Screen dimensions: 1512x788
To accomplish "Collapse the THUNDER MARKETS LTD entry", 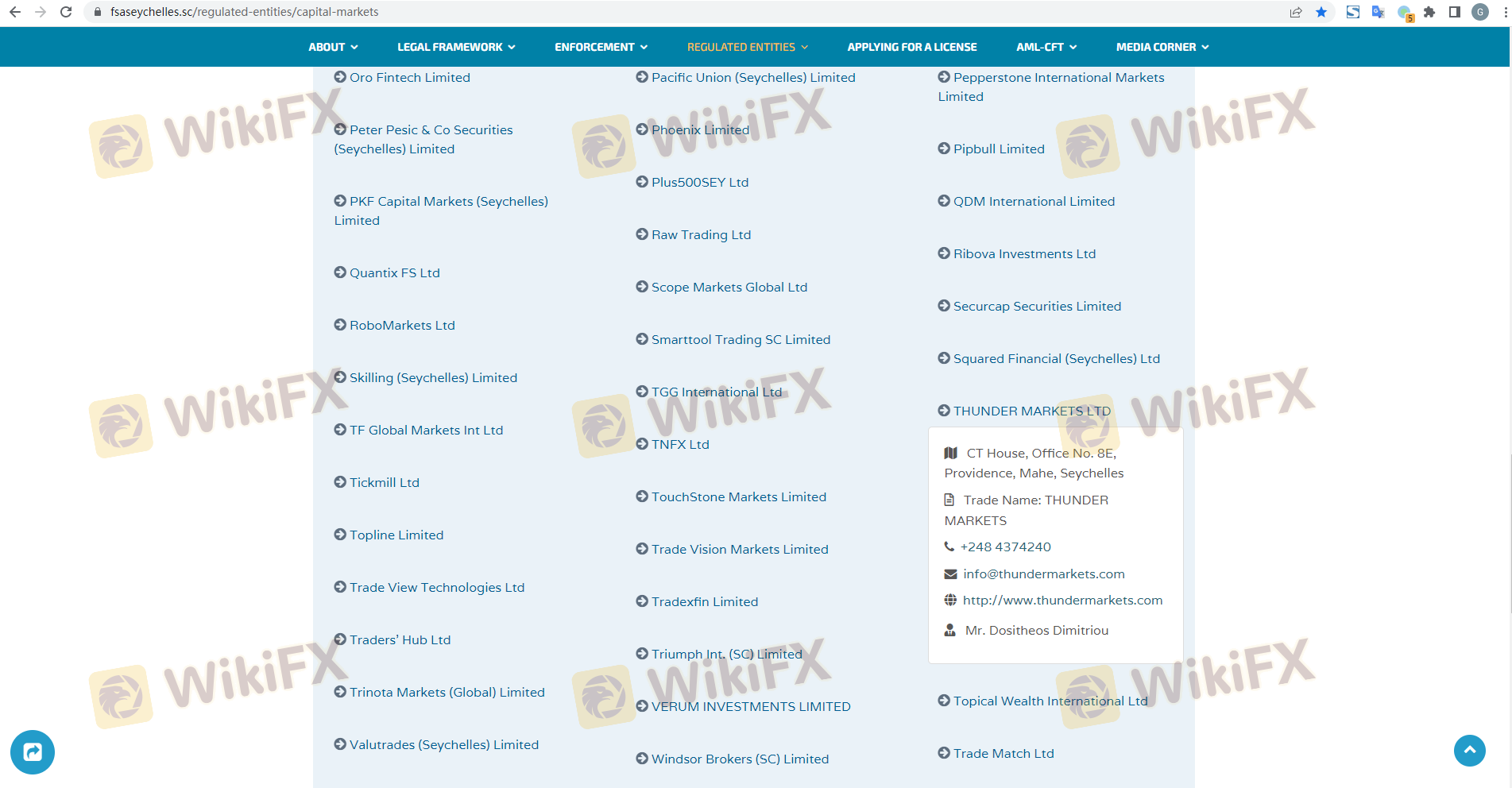I will pos(1031,411).
